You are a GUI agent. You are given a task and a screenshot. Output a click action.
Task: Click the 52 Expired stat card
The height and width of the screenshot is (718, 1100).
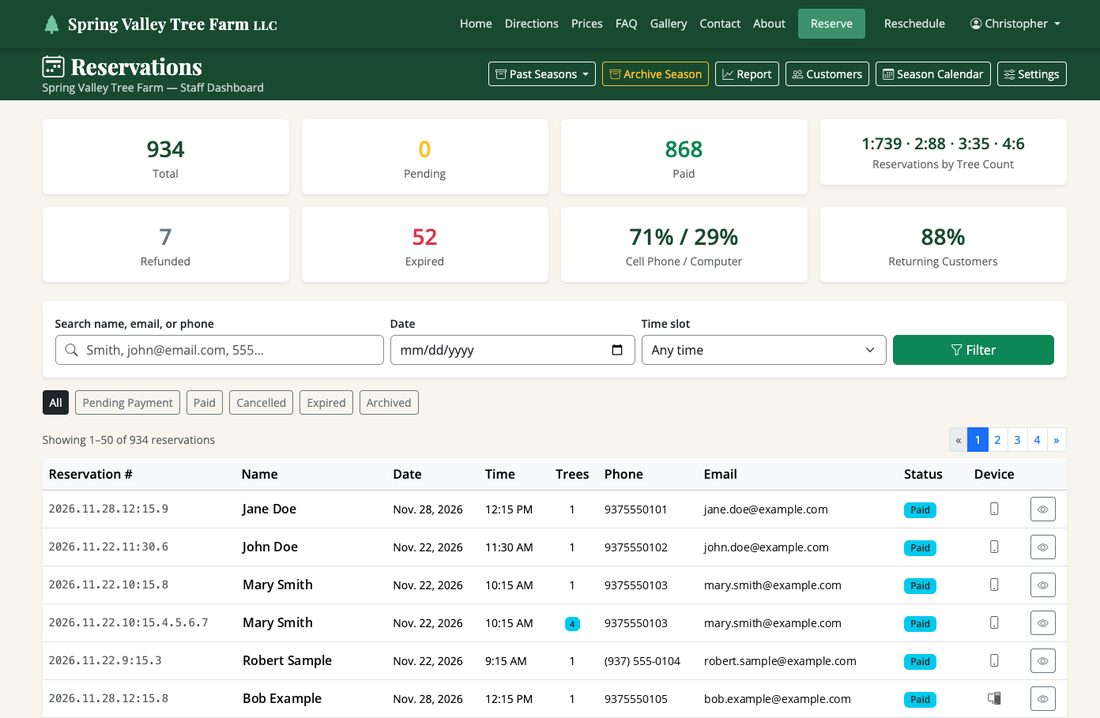point(424,244)
